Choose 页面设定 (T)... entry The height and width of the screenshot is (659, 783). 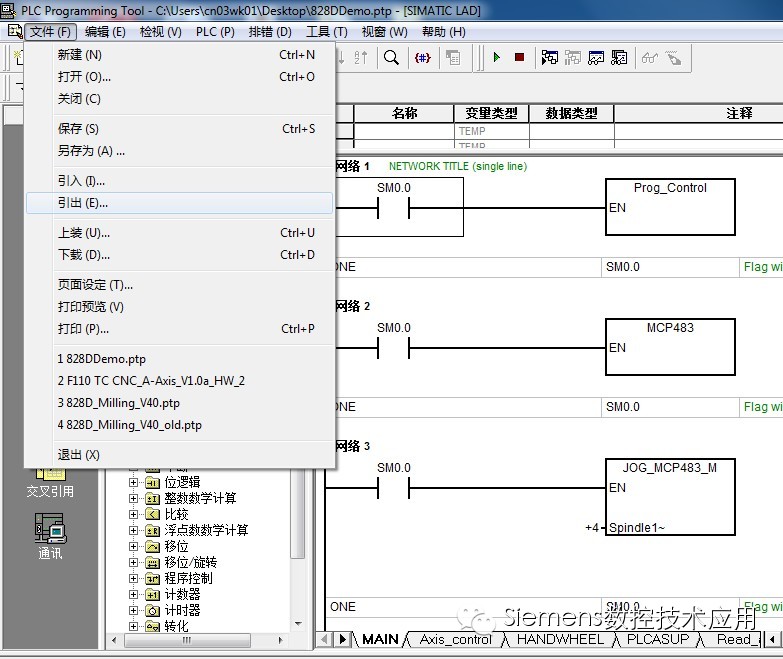pos(180,285)
